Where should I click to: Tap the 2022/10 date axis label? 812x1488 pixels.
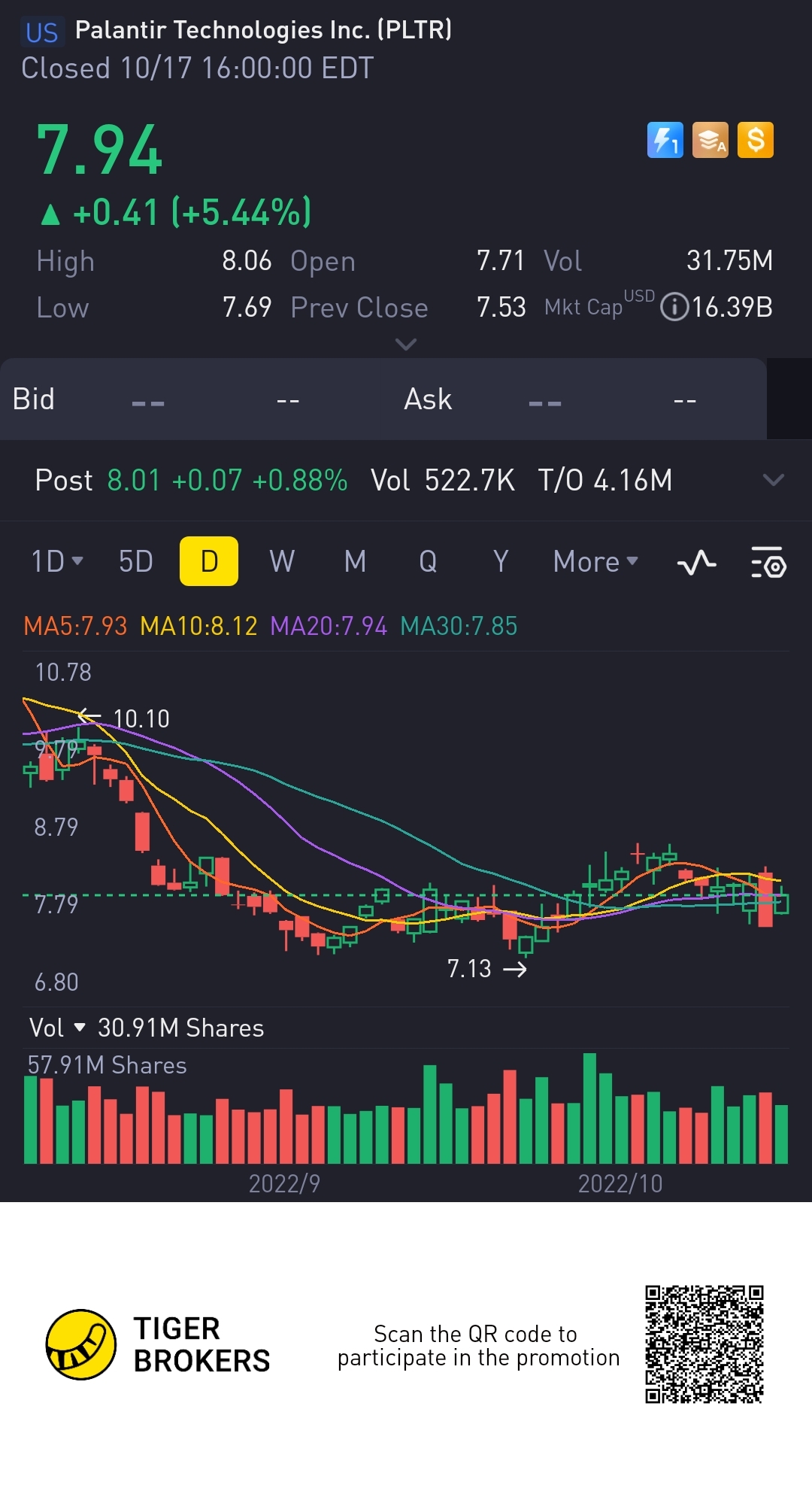620,1183
